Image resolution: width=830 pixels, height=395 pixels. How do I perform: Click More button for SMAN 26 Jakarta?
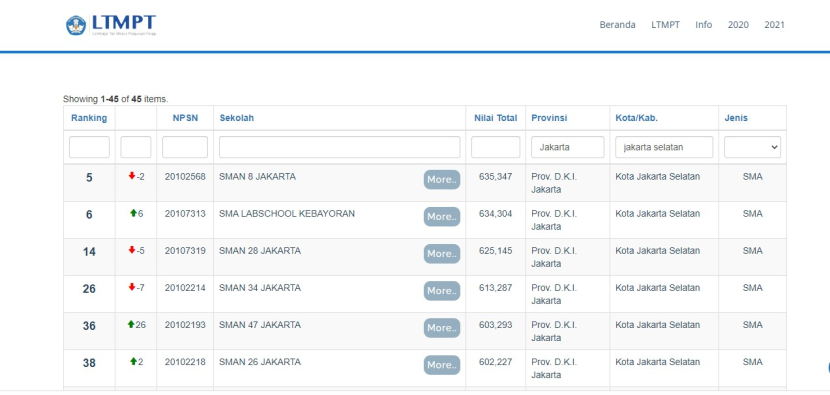coord(442,365)
